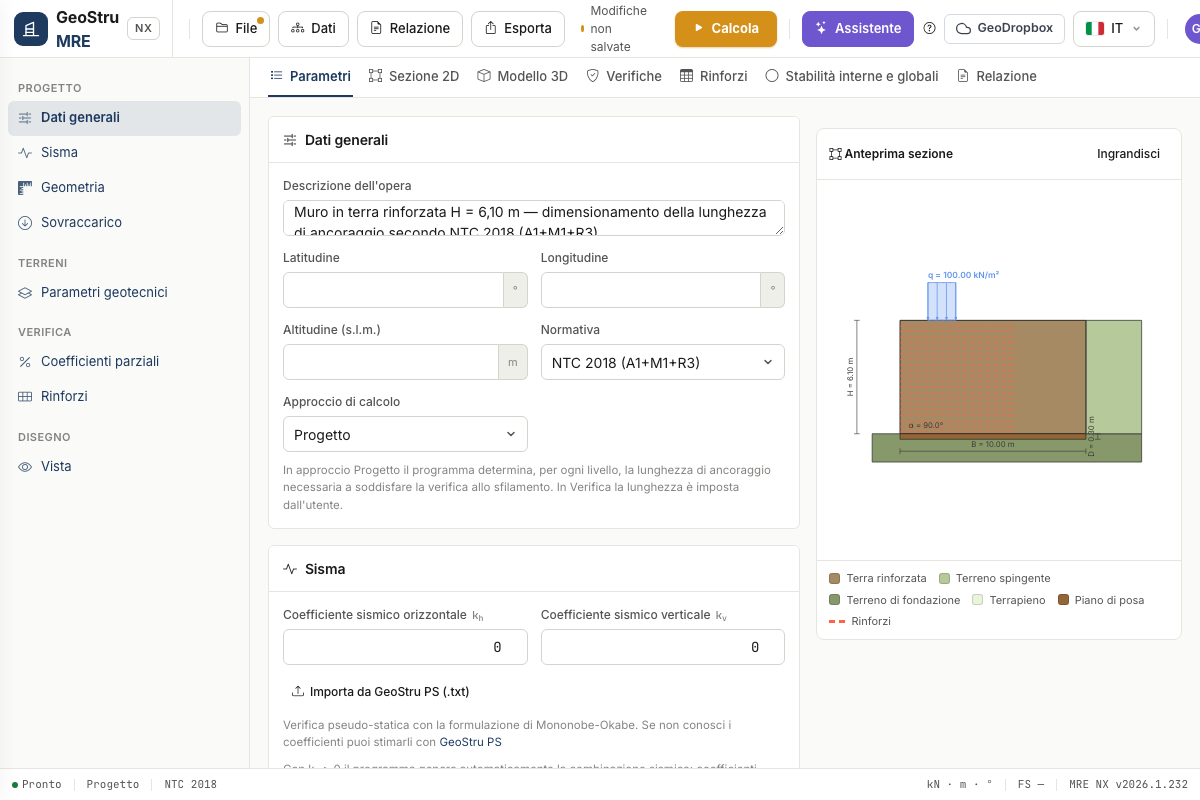
Task: Open the Assistente panel
Action: [858, 29]
